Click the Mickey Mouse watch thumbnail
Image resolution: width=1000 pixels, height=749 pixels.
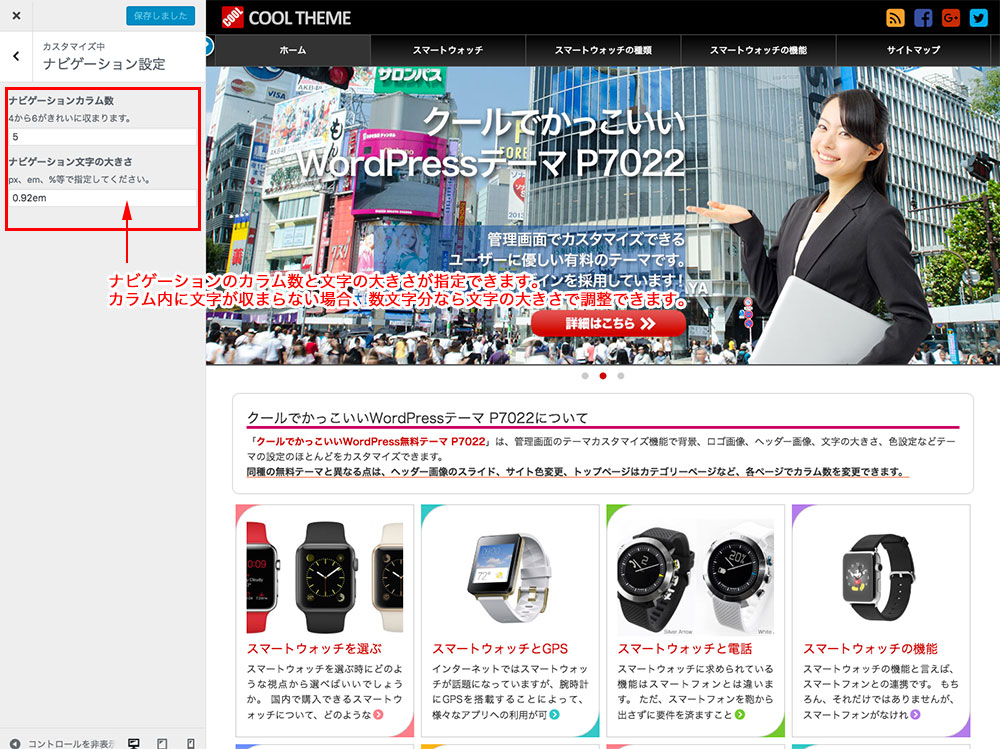pos(881,576)
